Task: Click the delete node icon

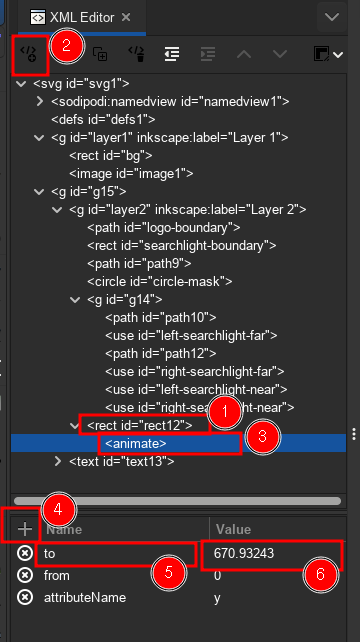Action: (x=136, y=54)
